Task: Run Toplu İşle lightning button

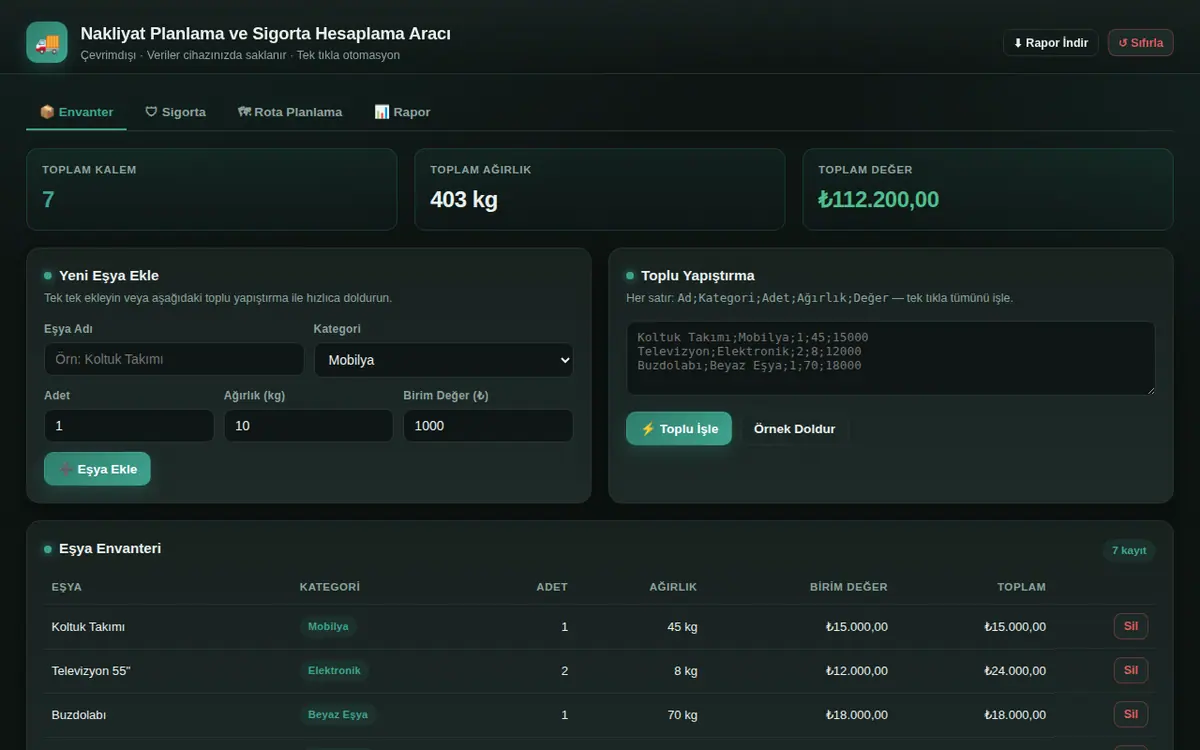Action: (x=679, y=429)
